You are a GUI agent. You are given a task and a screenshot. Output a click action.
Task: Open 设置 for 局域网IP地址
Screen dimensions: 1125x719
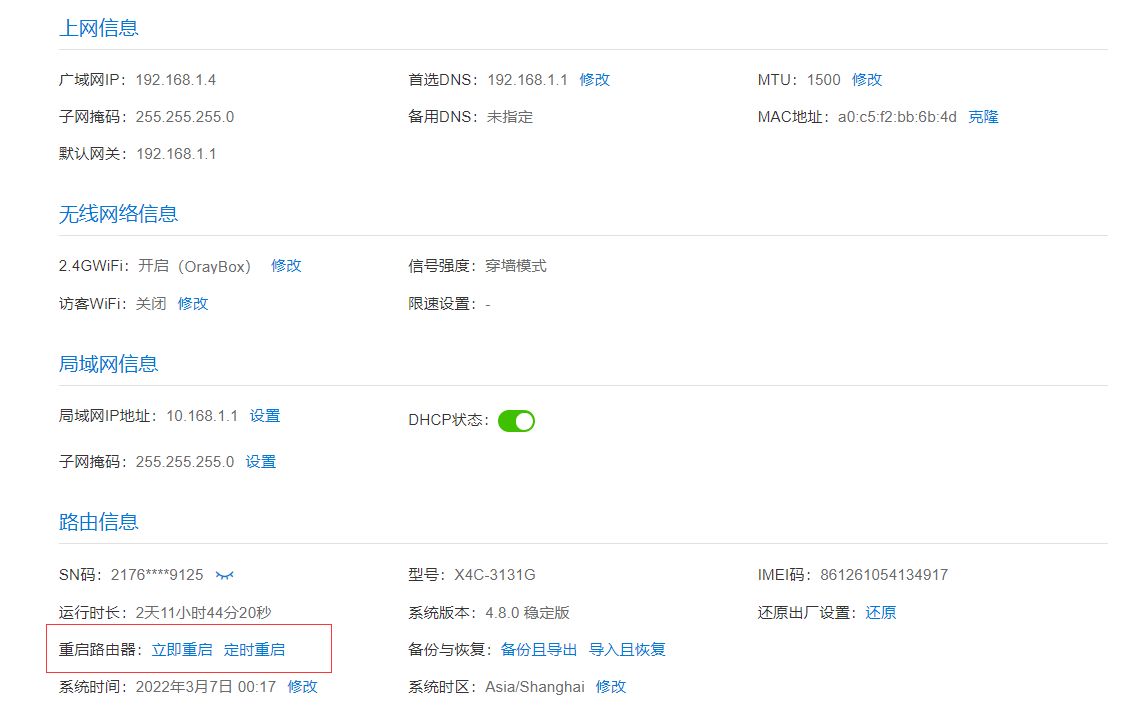(x=265, y=416)
